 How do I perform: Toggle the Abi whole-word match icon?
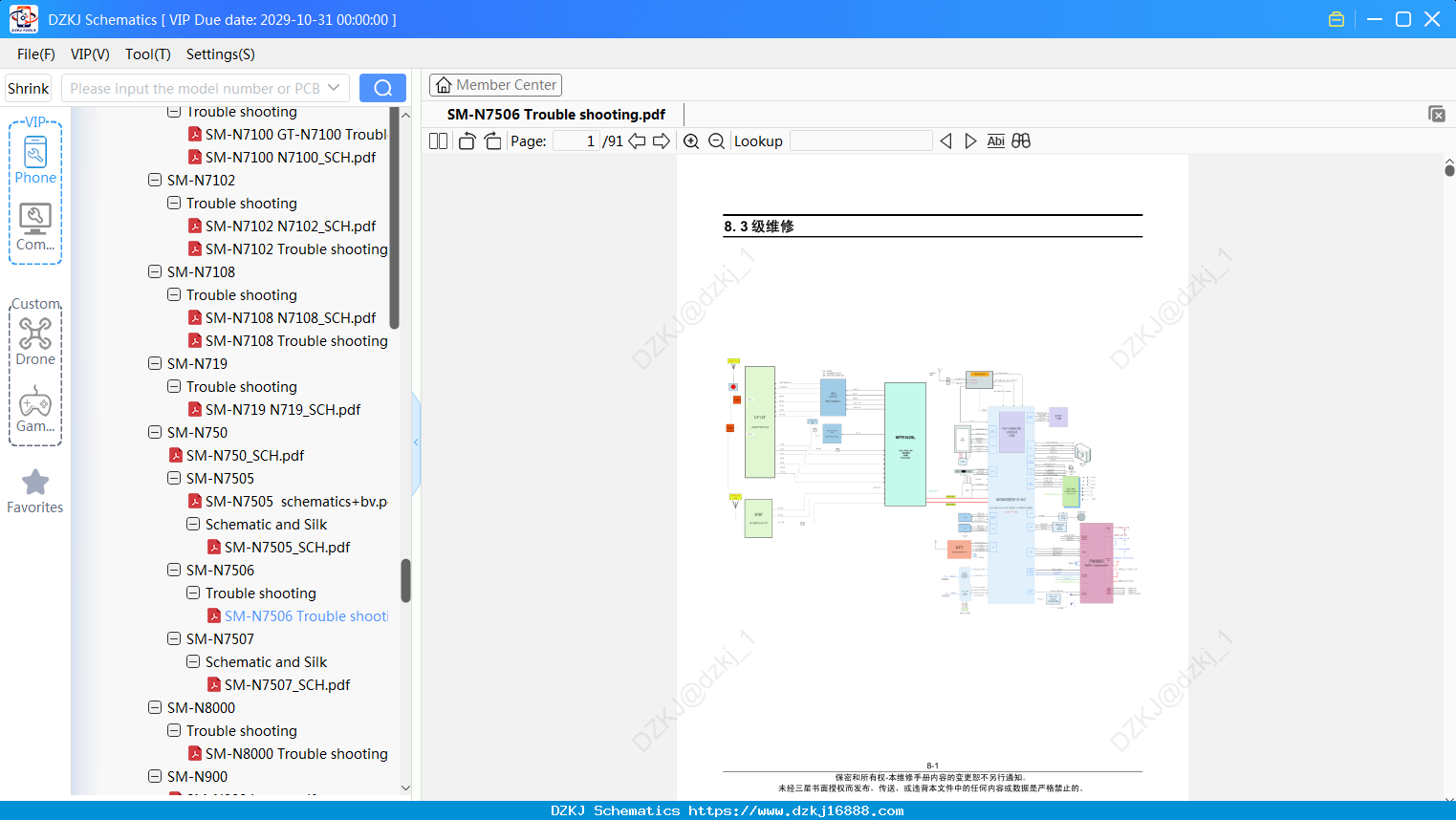[x=995, y=141]
